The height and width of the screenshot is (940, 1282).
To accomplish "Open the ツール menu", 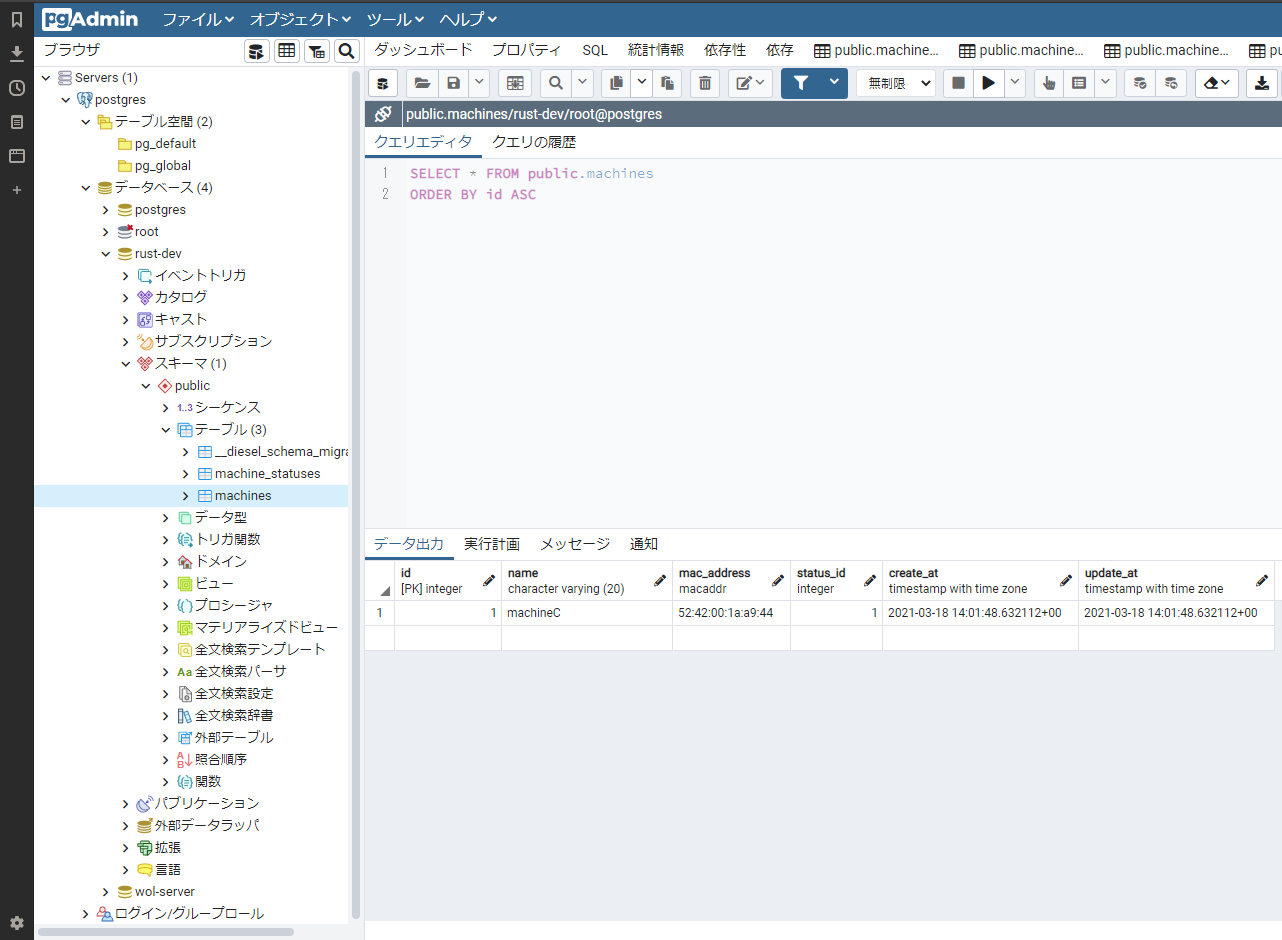I will click(x=396, y=19).
